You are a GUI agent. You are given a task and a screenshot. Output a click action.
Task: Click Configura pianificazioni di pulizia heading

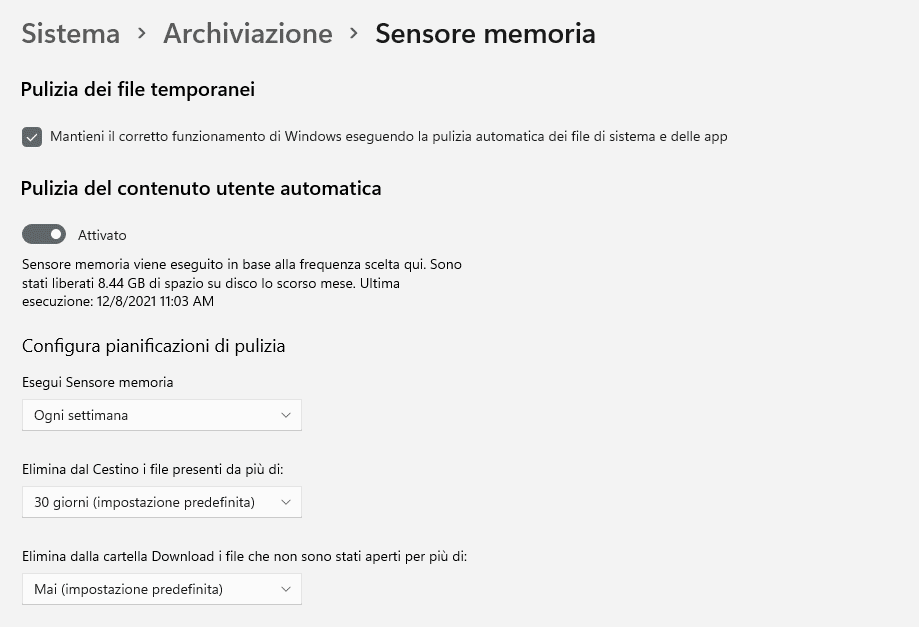153,346
